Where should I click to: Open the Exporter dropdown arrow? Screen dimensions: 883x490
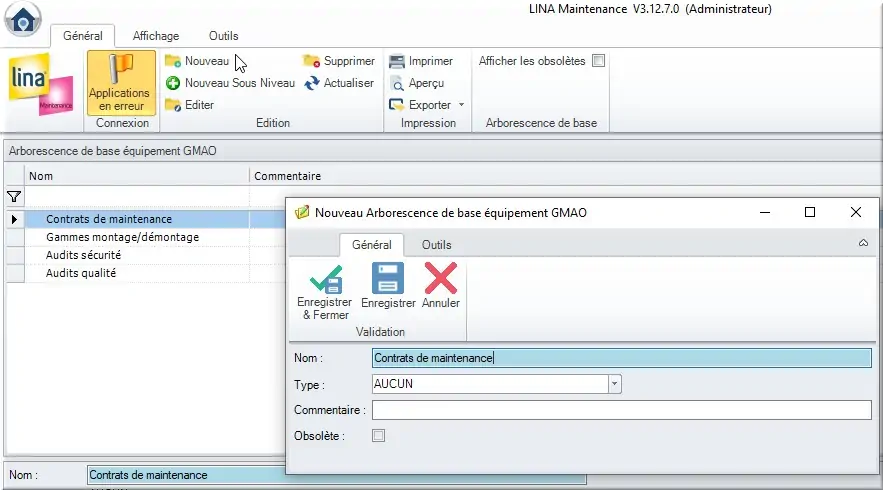click(x=462, y=105)
